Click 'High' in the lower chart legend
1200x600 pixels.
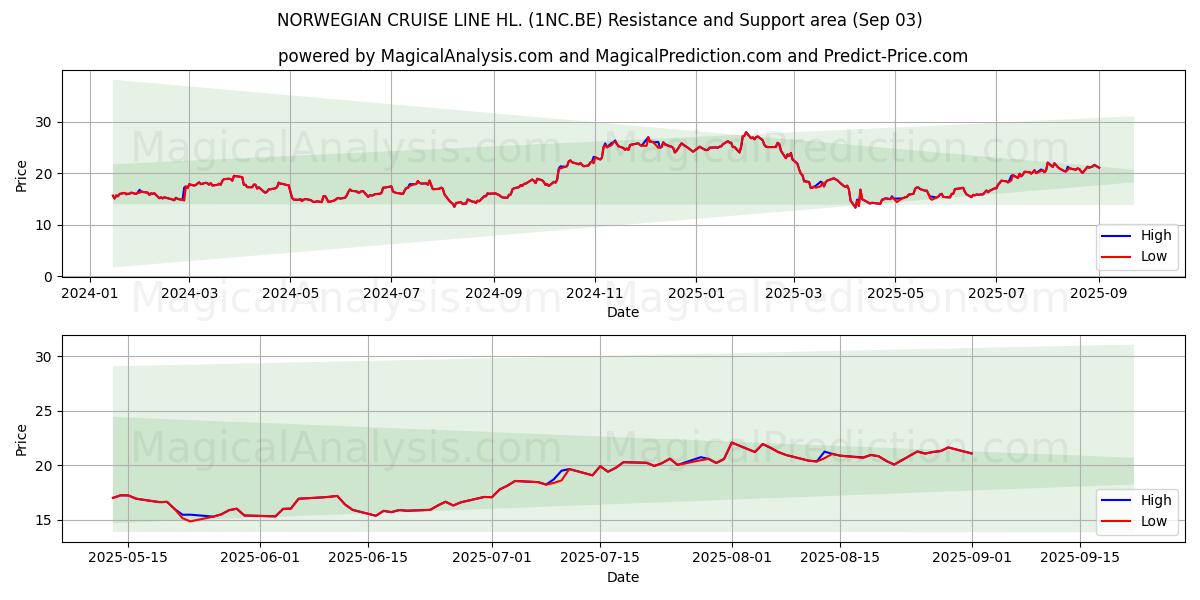[1156, 500]
